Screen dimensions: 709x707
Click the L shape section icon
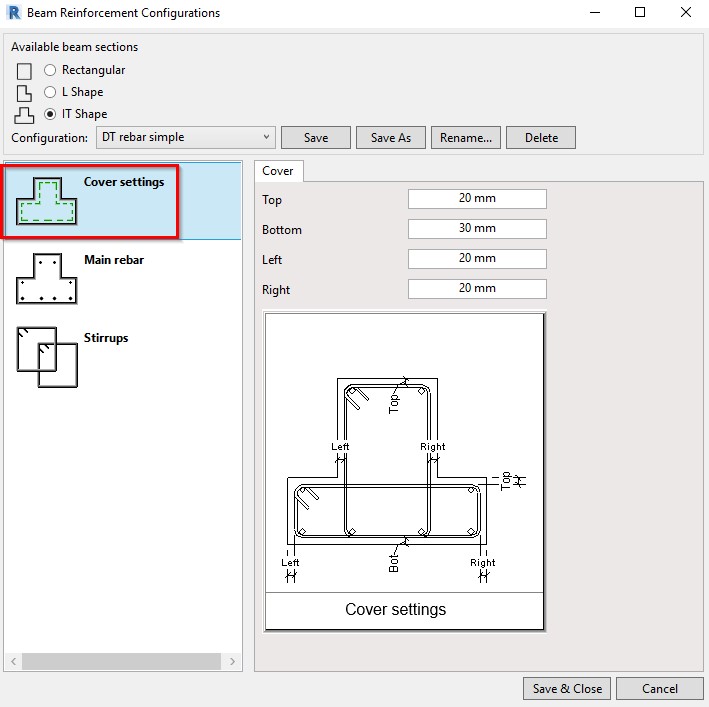click(24, 93)
